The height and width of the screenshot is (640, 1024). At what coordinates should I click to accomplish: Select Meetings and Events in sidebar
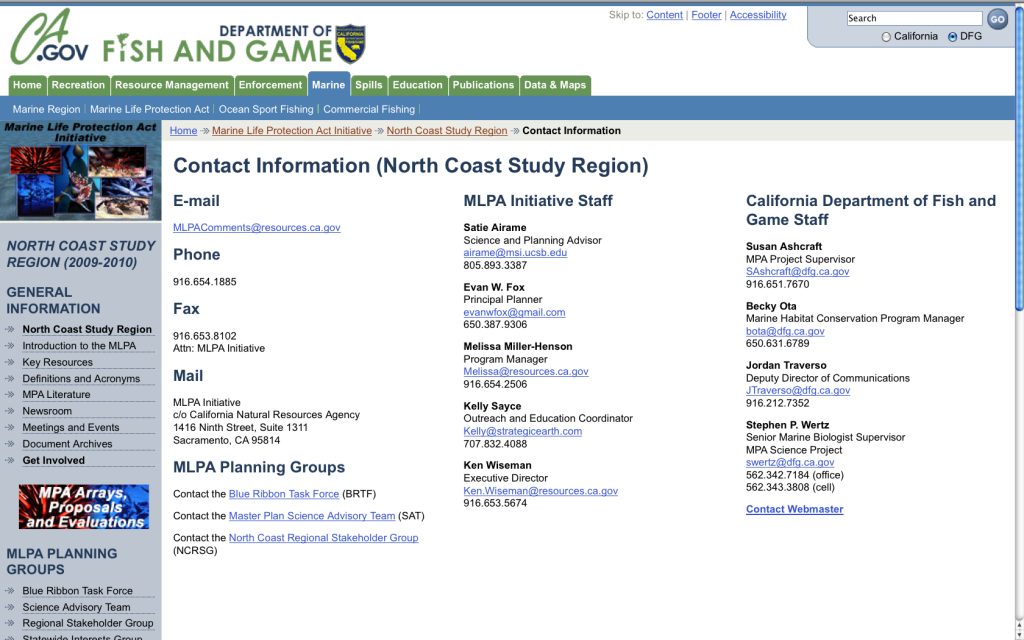[x=71, y=427]
